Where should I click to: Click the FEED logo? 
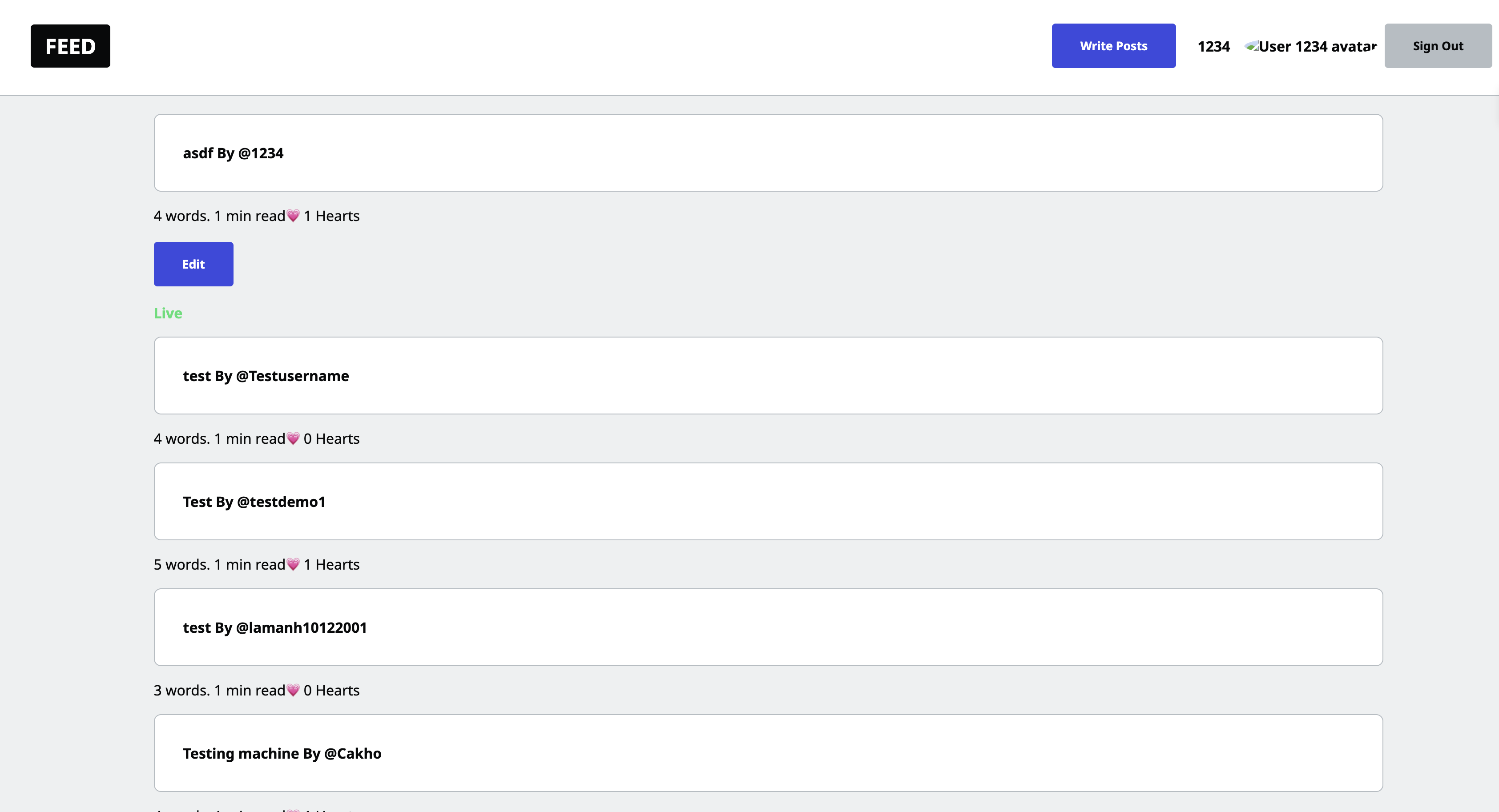tap(70, 46)
